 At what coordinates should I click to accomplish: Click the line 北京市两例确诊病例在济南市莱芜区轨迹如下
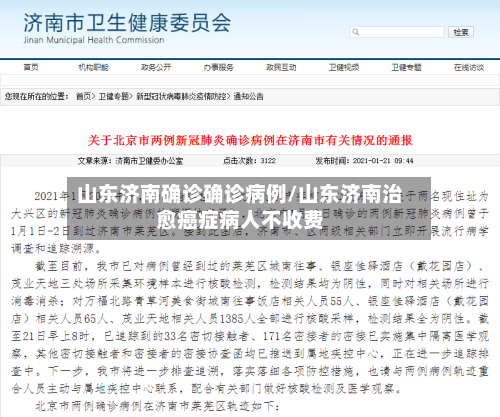click(157, 406)
